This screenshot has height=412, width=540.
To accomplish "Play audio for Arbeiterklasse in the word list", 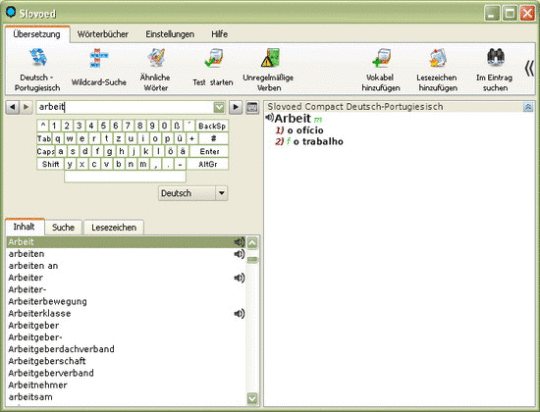I will pyautogui.click(x=239, y=313).
